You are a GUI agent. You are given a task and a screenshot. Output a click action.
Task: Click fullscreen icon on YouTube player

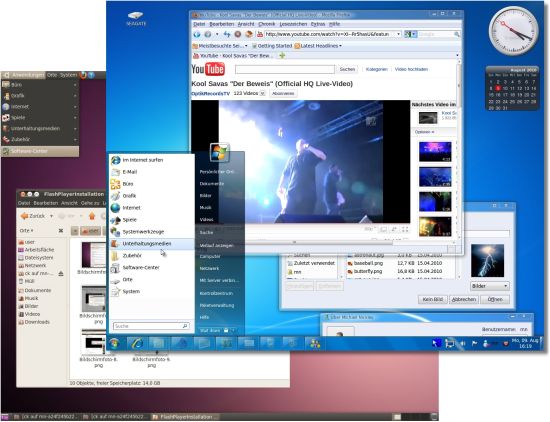405,229
